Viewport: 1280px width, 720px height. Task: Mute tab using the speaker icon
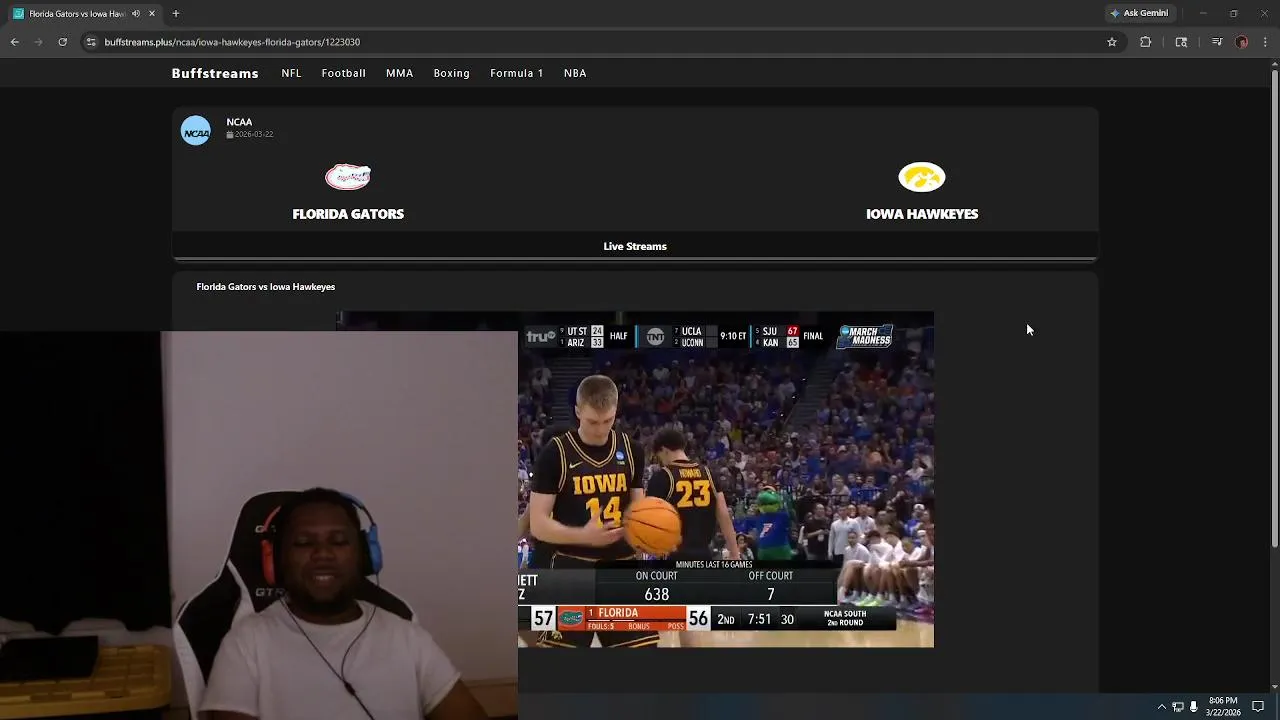coord(136,13)
